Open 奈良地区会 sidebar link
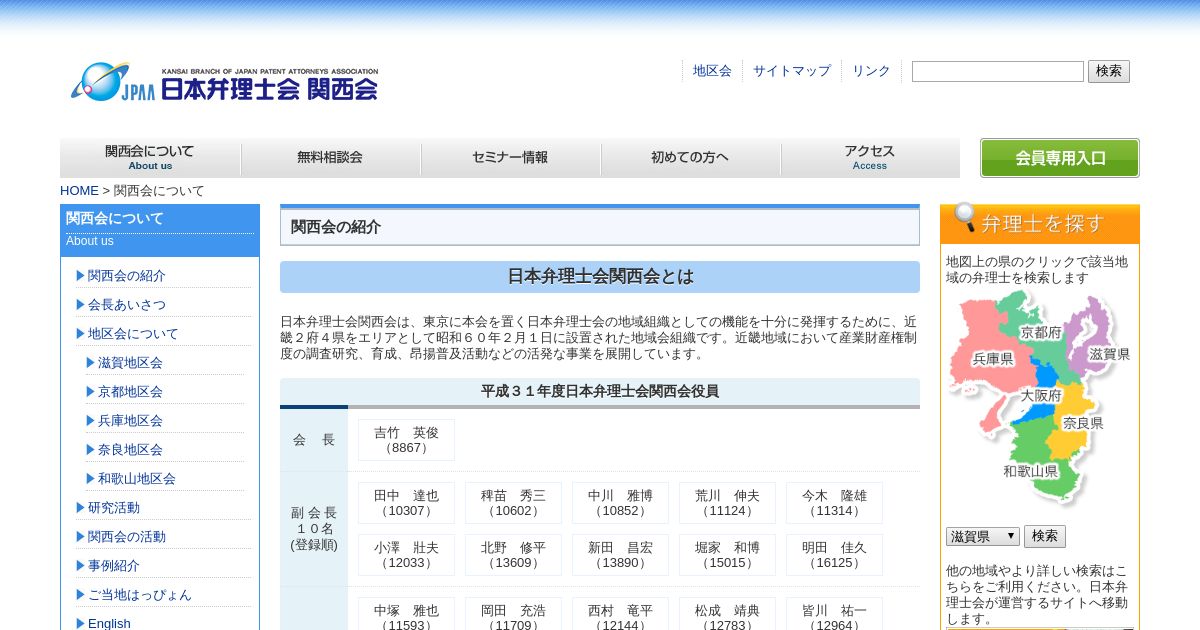Screen dimensions: 1200x630 (130, 449)
